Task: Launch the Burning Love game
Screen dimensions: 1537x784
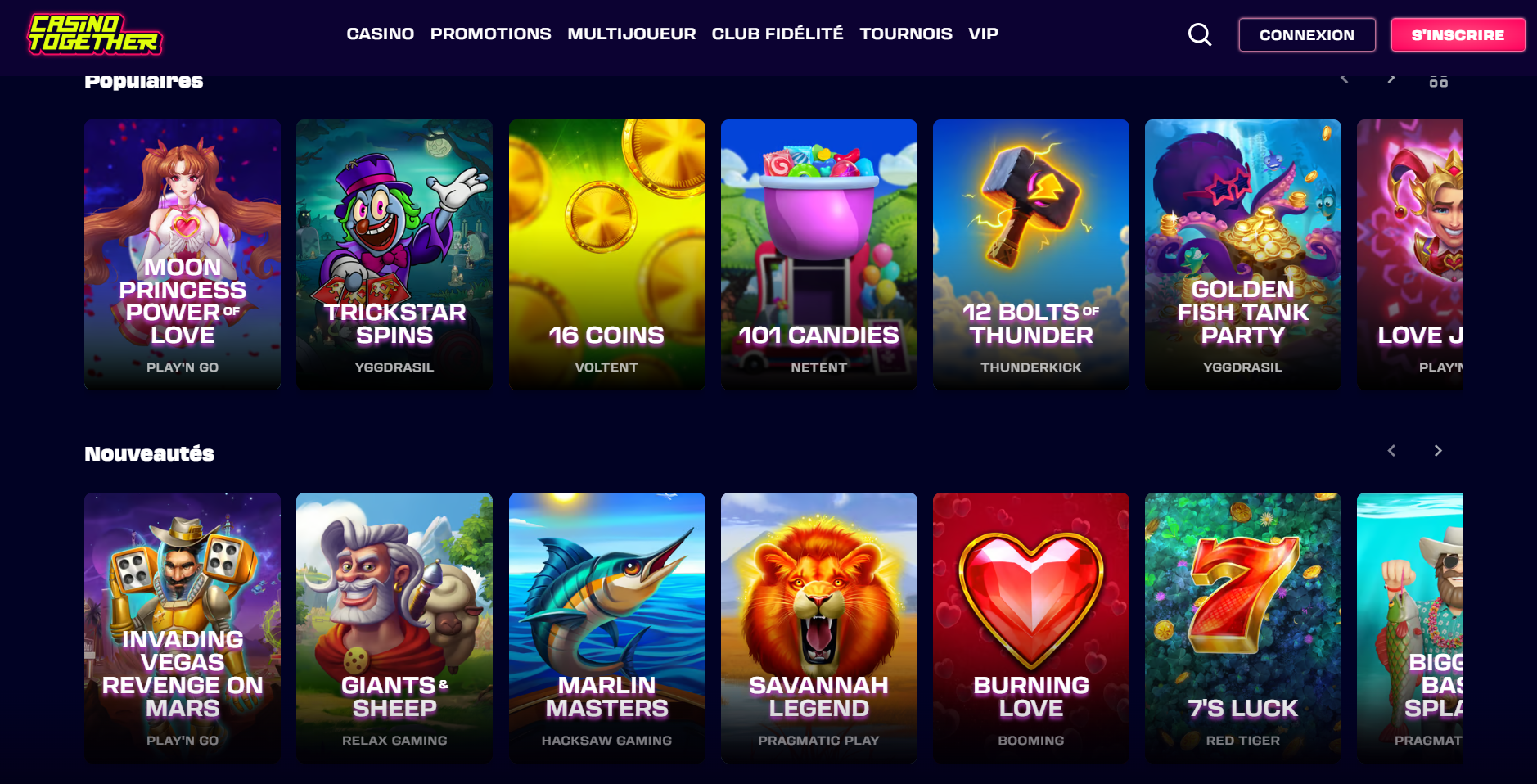Action: click(1031, 628)
